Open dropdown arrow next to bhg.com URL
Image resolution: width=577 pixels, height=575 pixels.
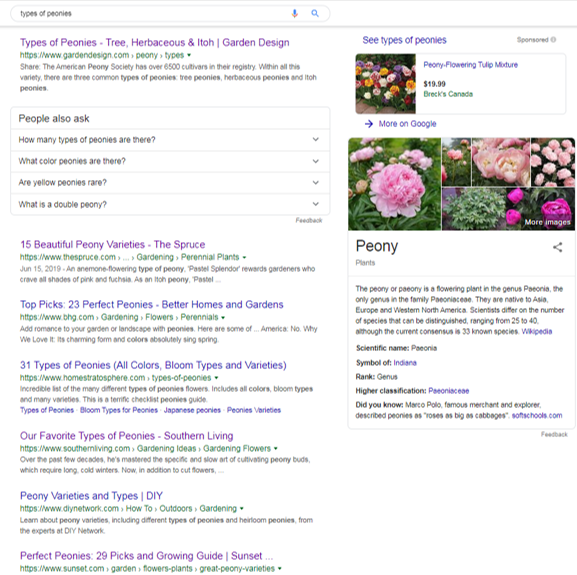223,317
